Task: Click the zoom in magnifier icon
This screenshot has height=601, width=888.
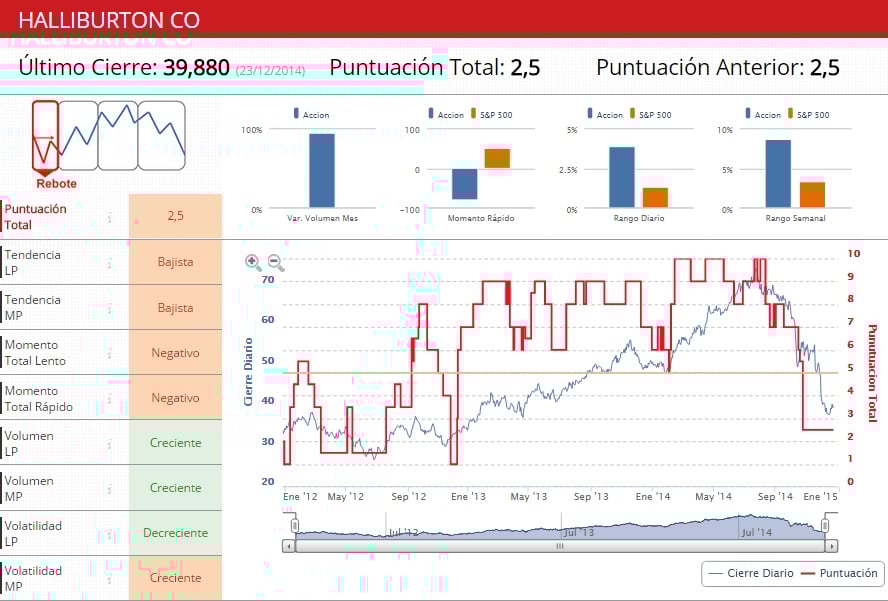Action: (253, 262)
